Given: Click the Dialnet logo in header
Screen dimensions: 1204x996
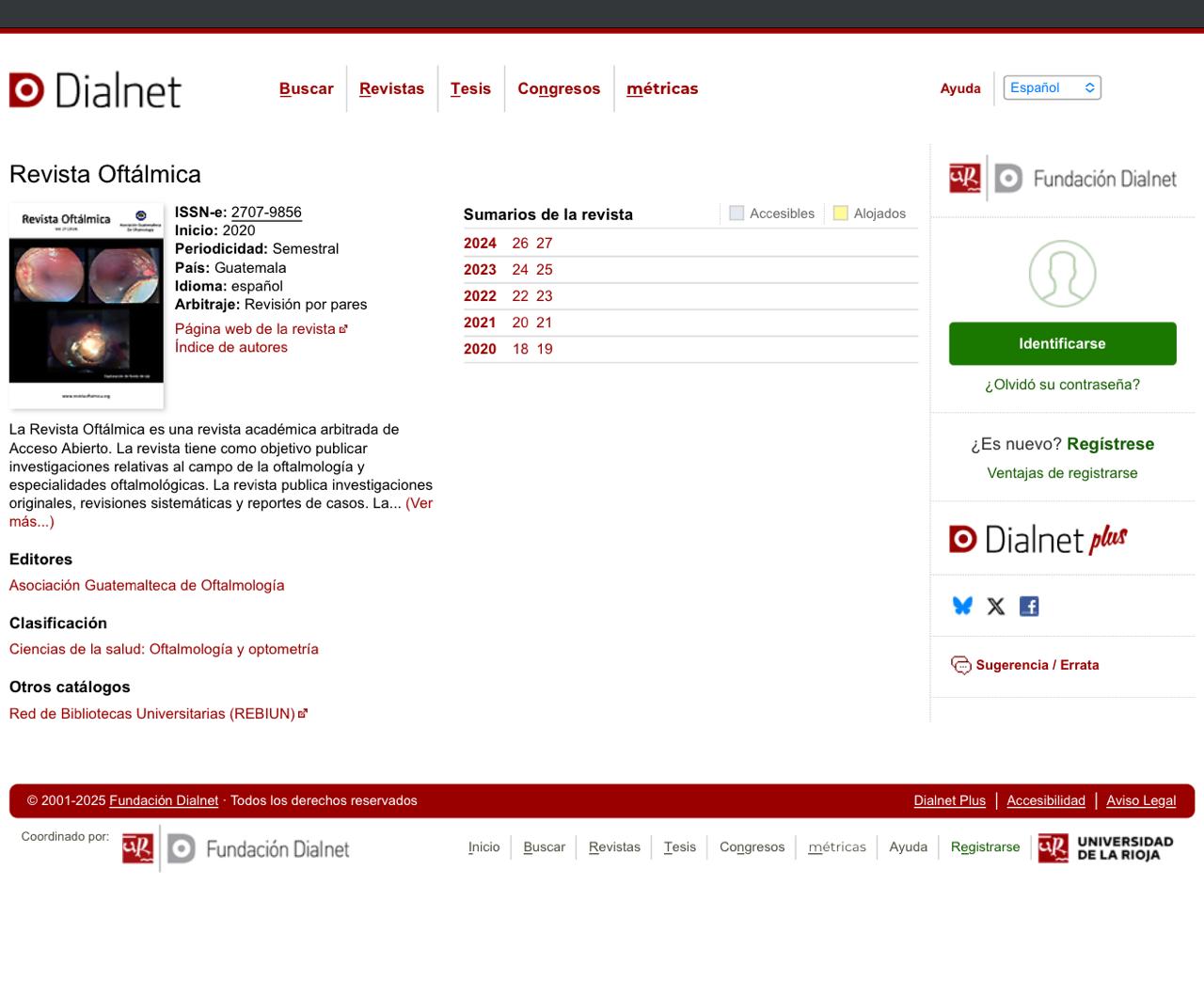Looking at the screenshot, I should click(x=95, y=90).
